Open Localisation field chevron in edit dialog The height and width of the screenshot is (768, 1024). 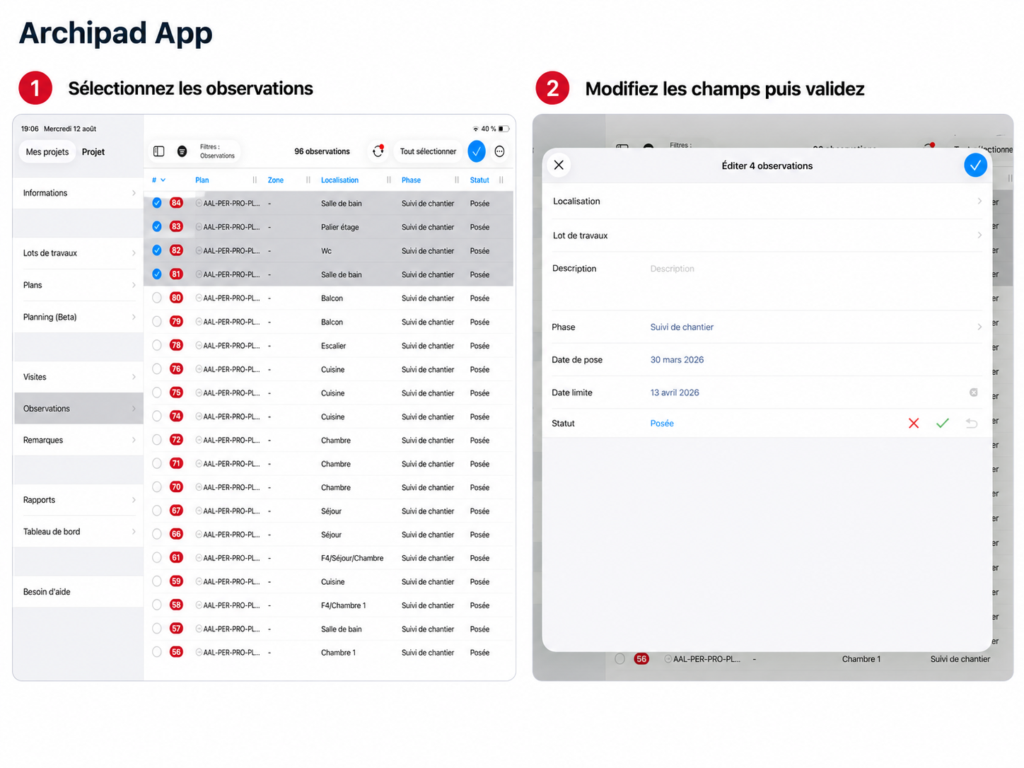point(979,201)
